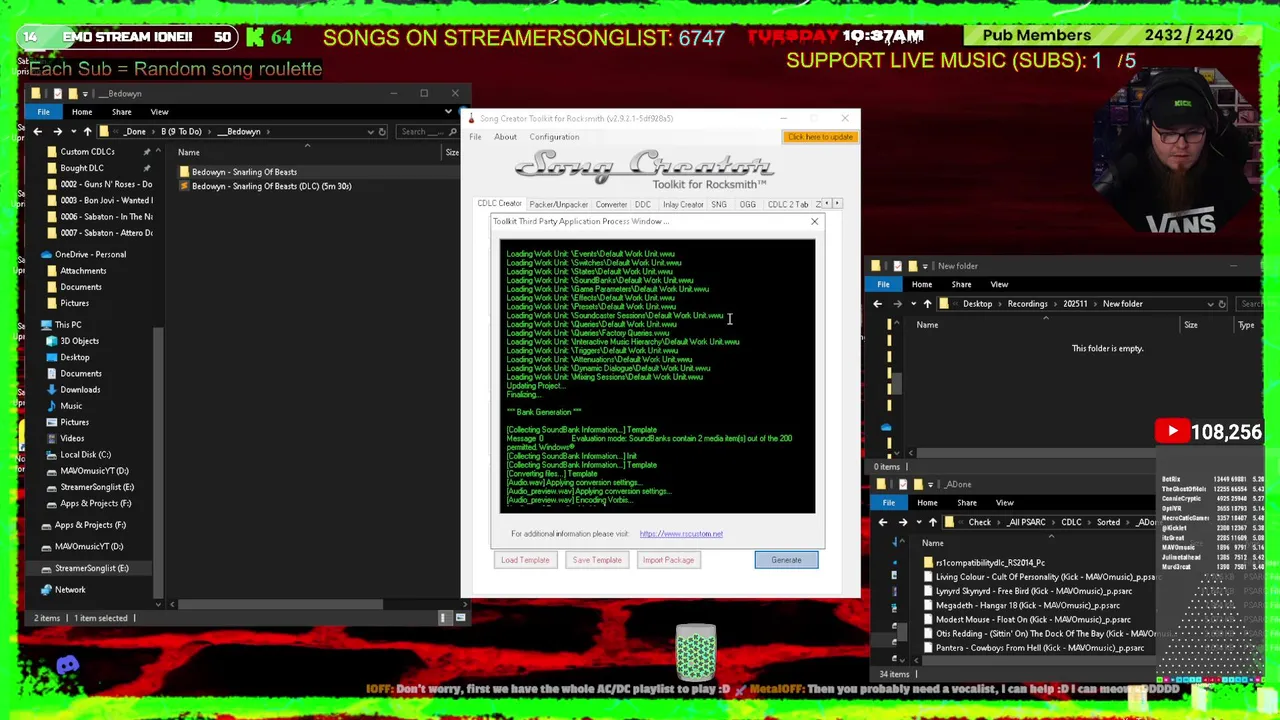Switch to details view in __Bedowyn status bar
The image size is (1280, 720).
(444, 618)
